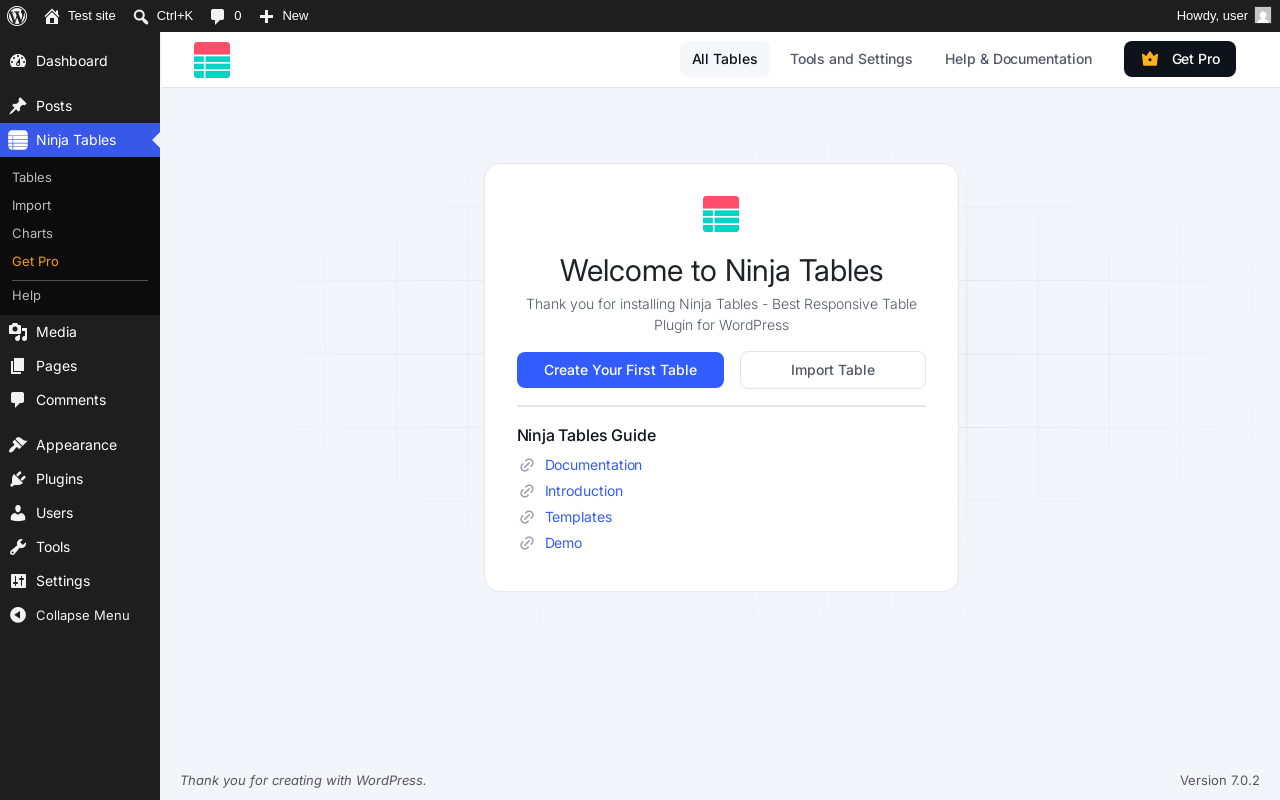Open the Documentation guide link
1280x800 pixels.
point(593,465)
